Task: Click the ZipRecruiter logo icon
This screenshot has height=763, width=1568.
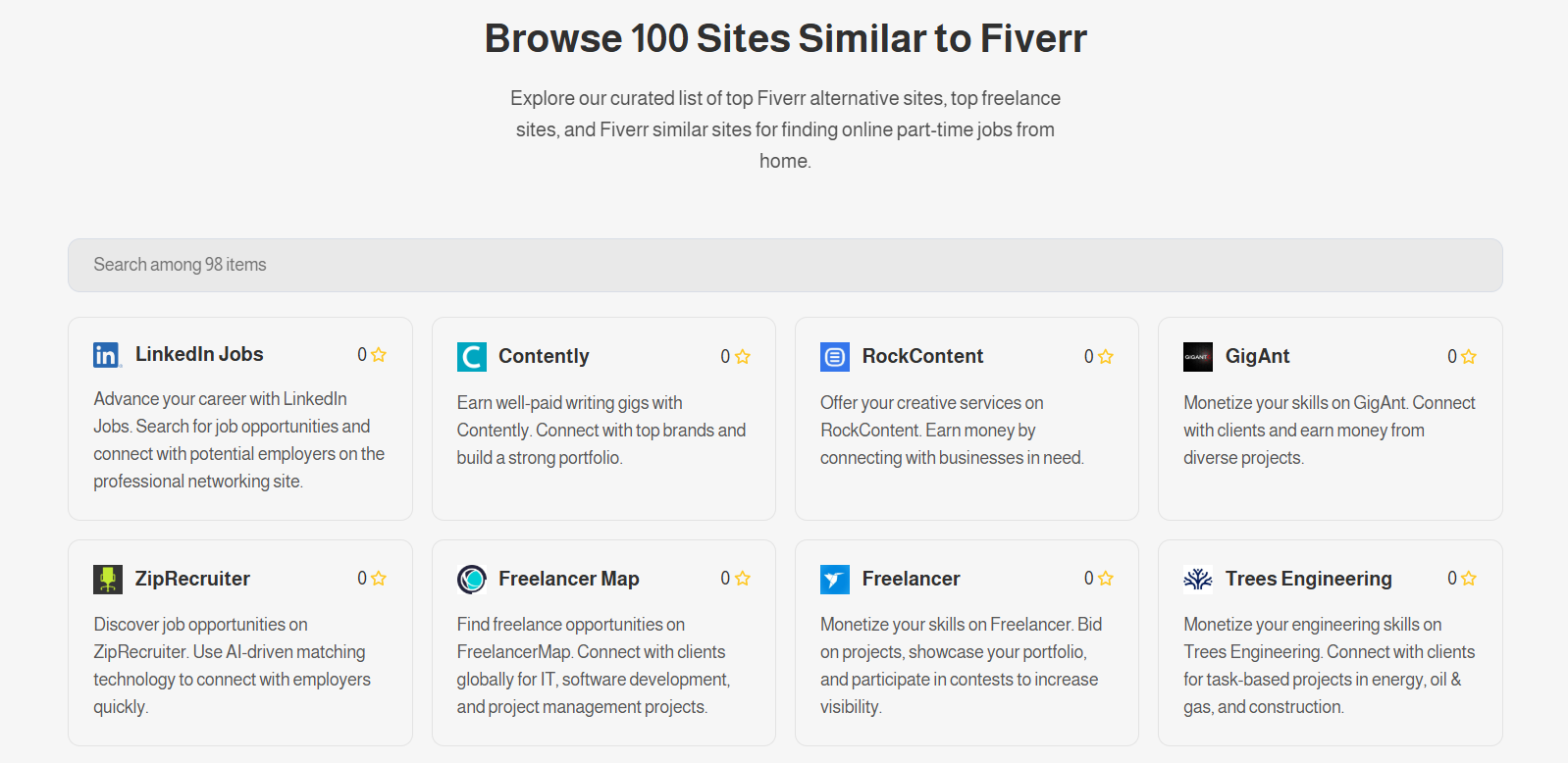Action: [x=108, y=580]
